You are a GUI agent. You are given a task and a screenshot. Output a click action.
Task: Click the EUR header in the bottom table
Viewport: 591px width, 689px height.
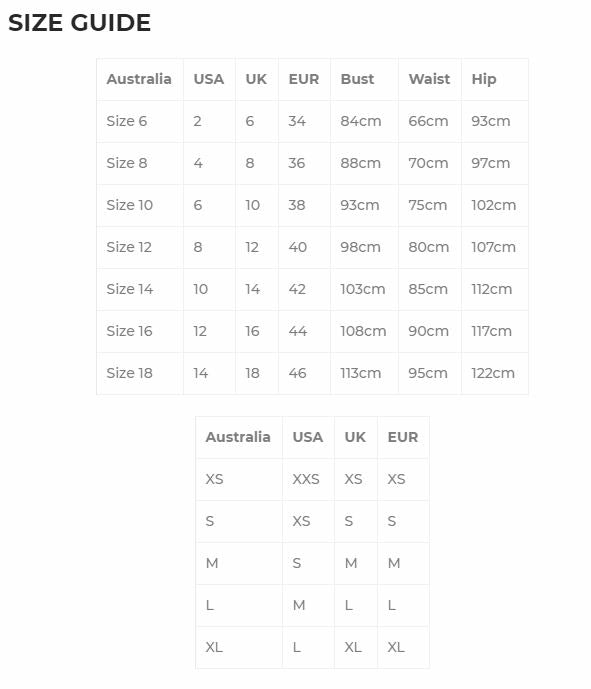pyautogui.click(x=403, y=437)
